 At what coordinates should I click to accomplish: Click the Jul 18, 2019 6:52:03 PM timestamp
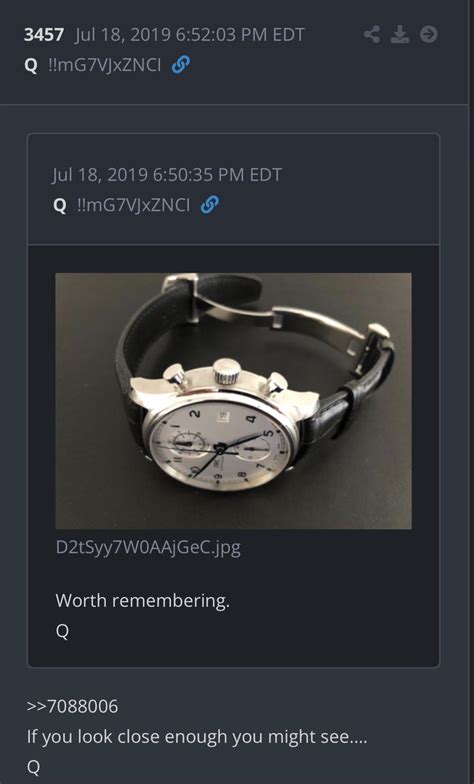(x=190, y=34)
